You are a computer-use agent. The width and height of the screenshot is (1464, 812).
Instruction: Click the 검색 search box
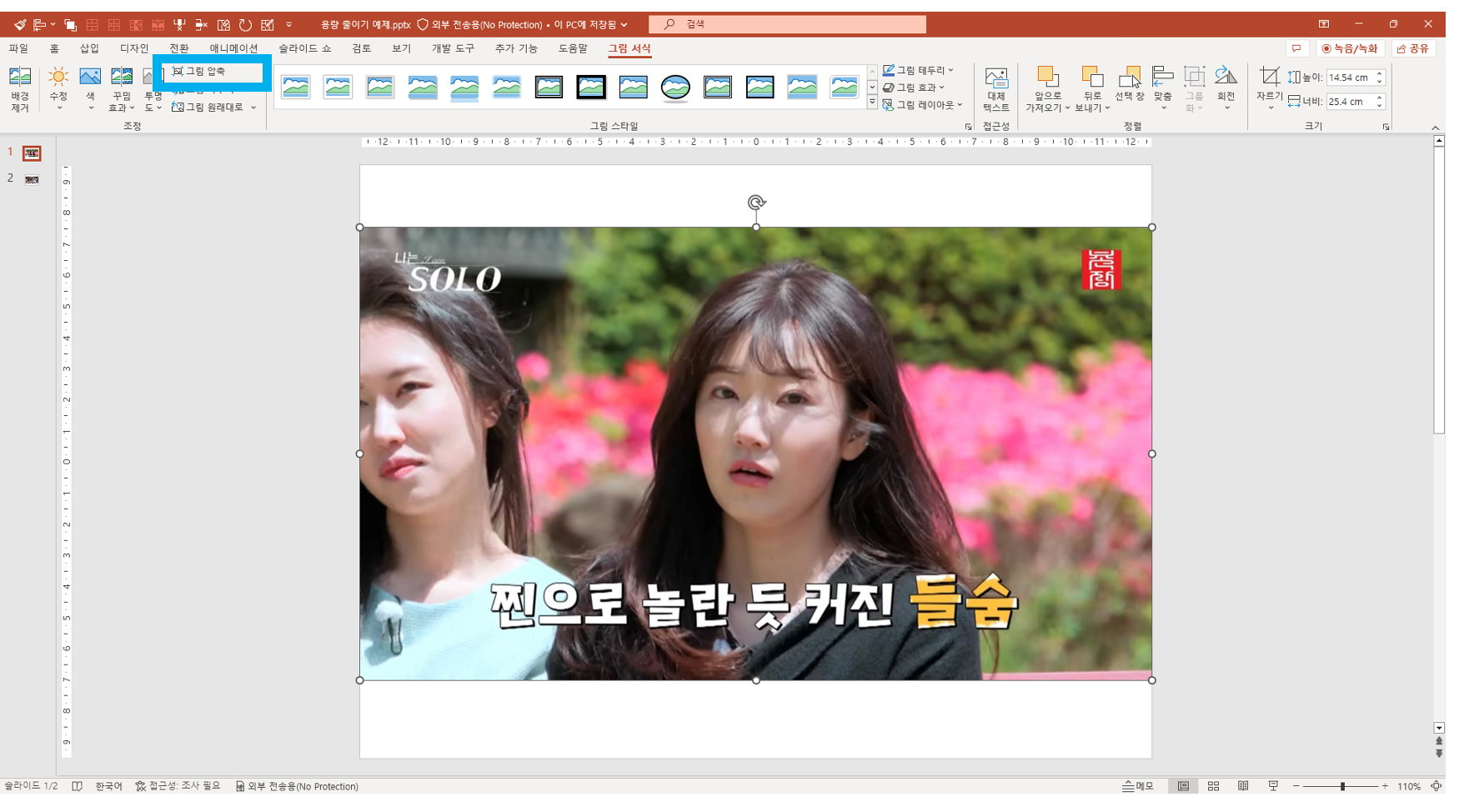point(787,24)
